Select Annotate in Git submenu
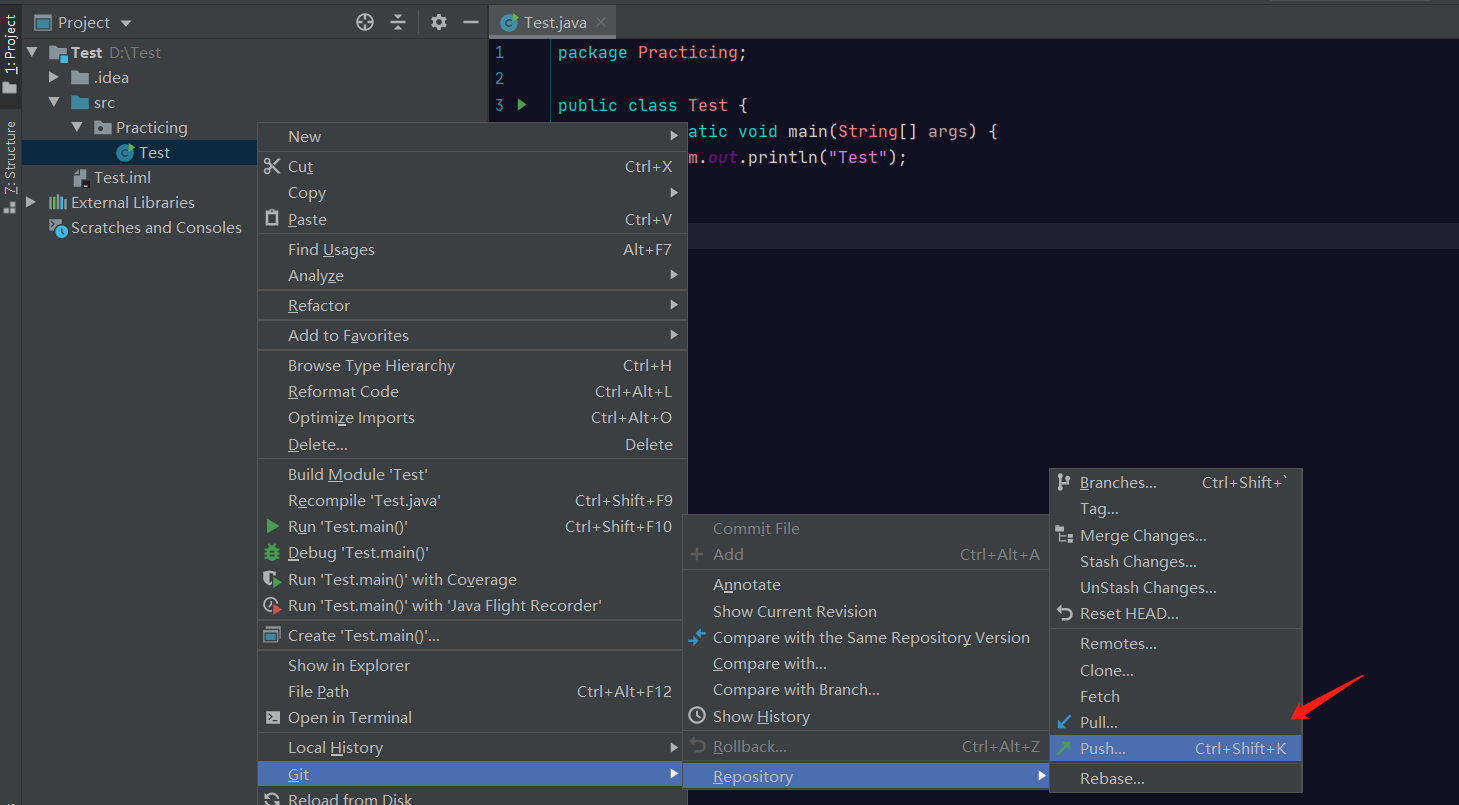The height and width of the screenshot is (805, 1459). 866,584
